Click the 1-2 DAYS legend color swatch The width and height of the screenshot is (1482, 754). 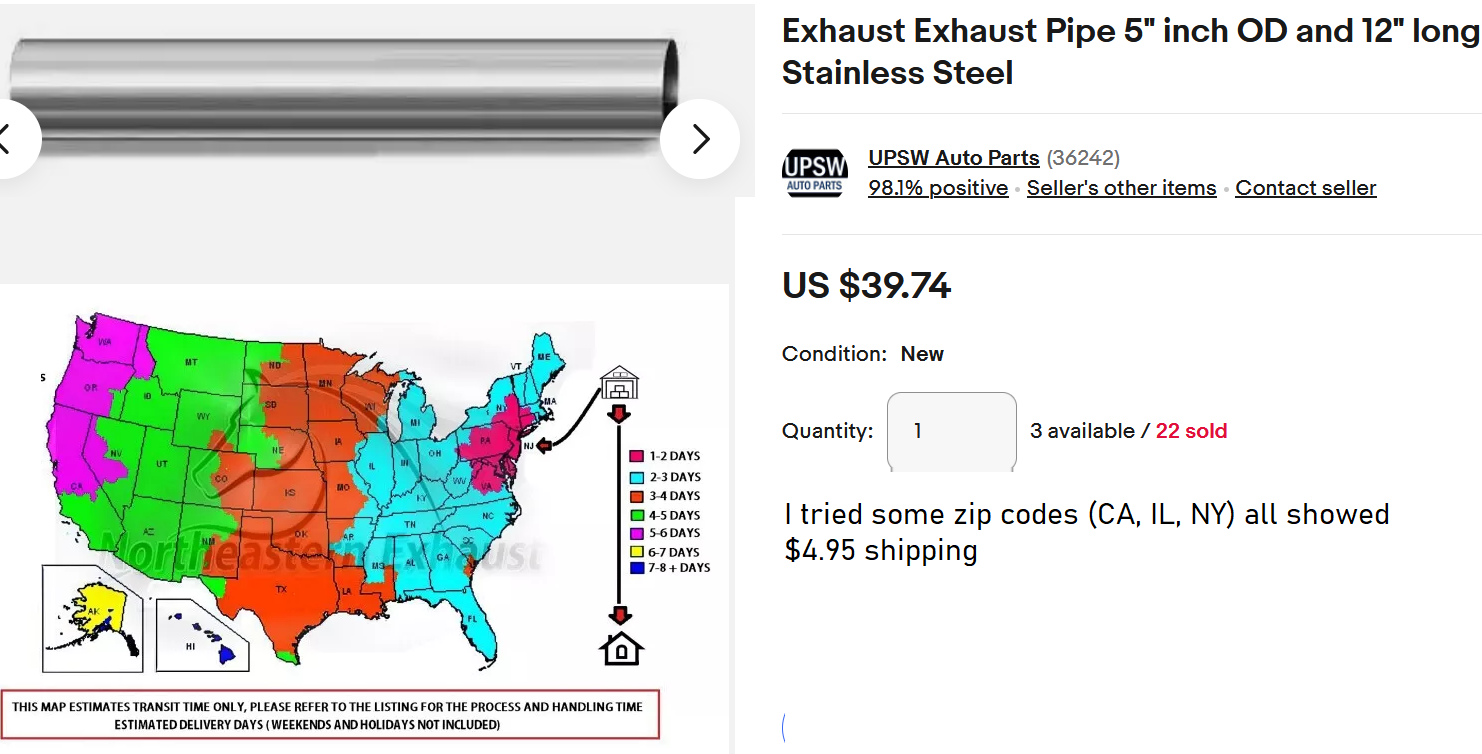coord(637,457)
